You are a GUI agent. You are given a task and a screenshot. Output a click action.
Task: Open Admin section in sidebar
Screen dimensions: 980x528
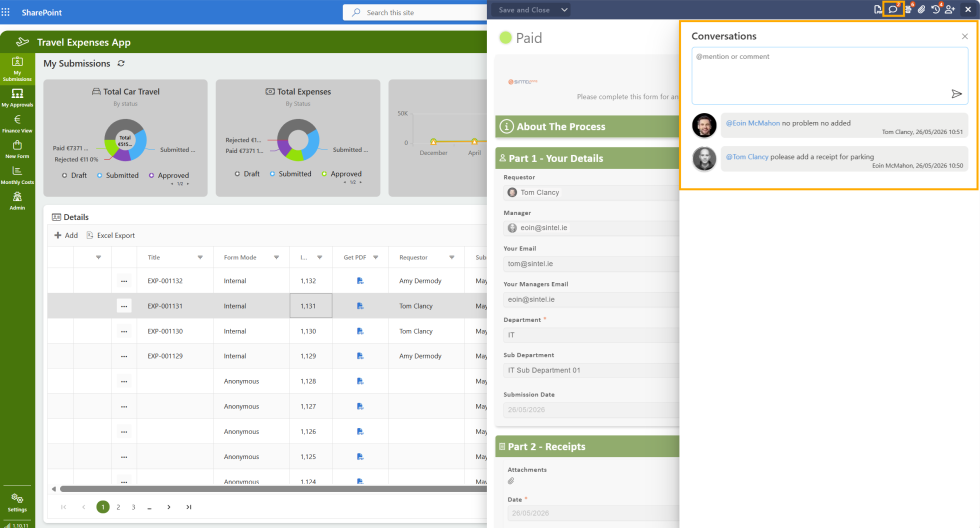coord(17,201)
